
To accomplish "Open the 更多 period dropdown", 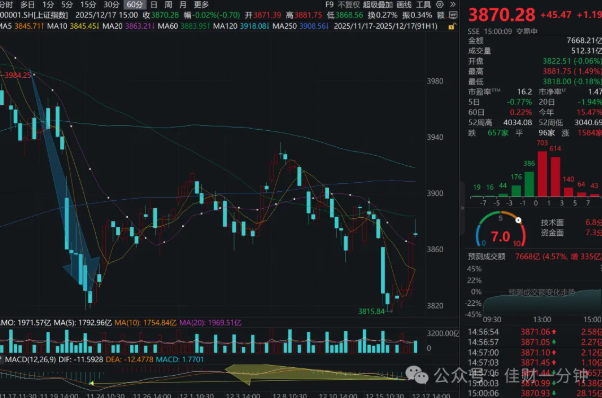I will pos(201,5).
